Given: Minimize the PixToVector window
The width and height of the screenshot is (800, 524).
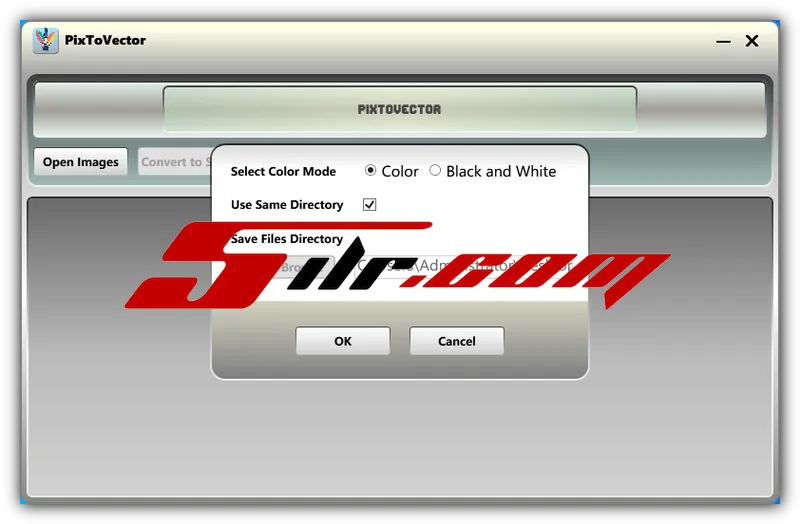Looking at the screenshot, I should [723, 41].
